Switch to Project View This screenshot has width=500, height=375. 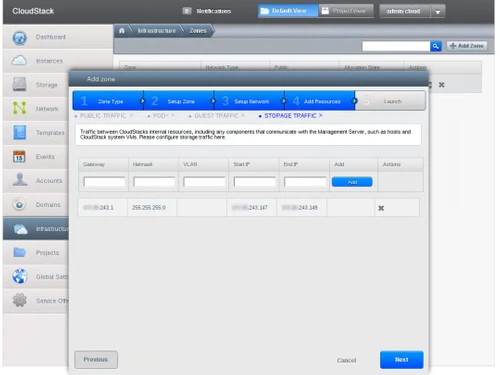point(346,11)
